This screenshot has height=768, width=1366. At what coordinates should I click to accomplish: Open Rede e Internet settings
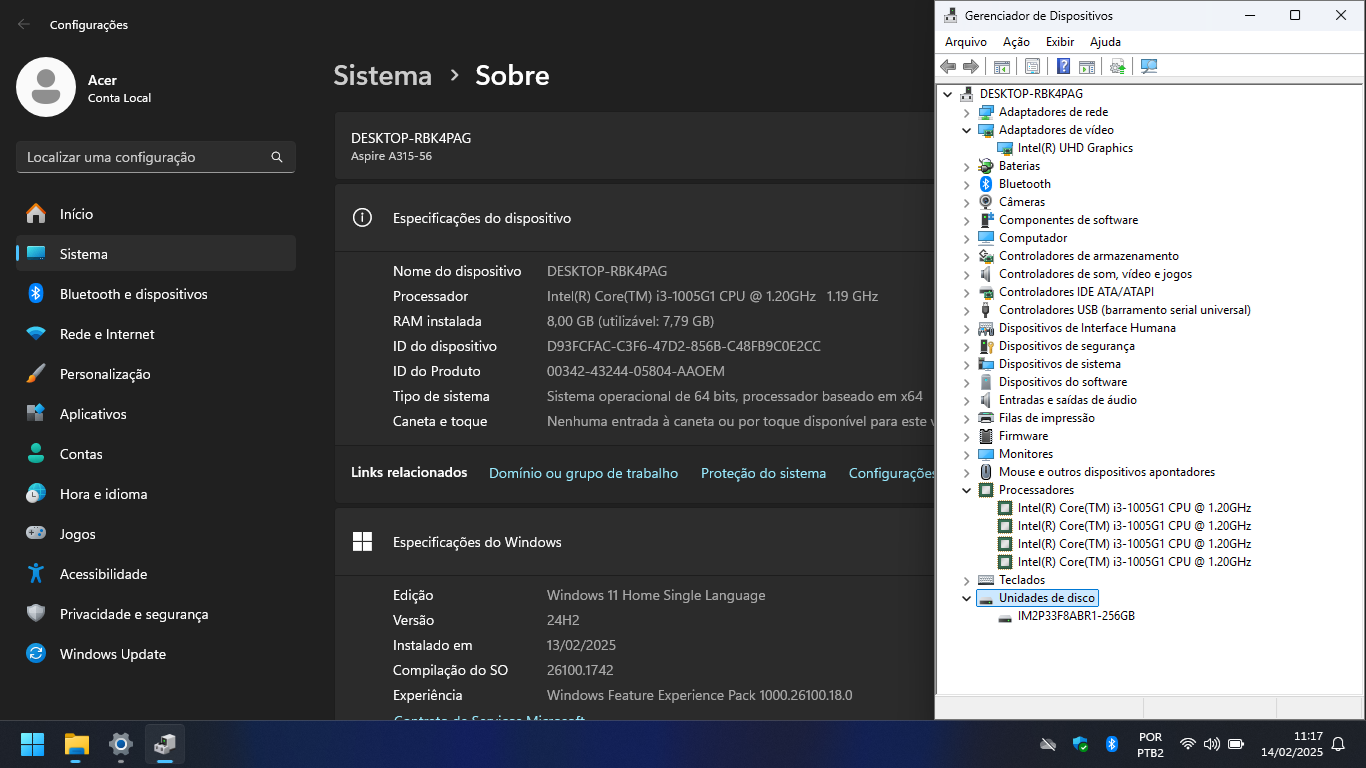[x=155, y=334]
